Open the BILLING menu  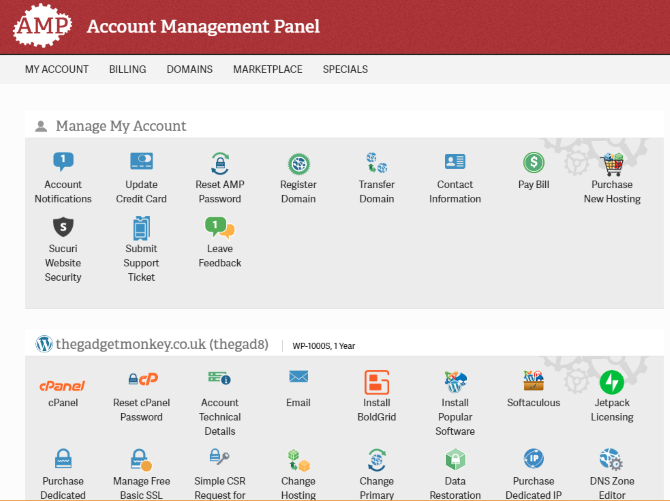click(128, 69)
